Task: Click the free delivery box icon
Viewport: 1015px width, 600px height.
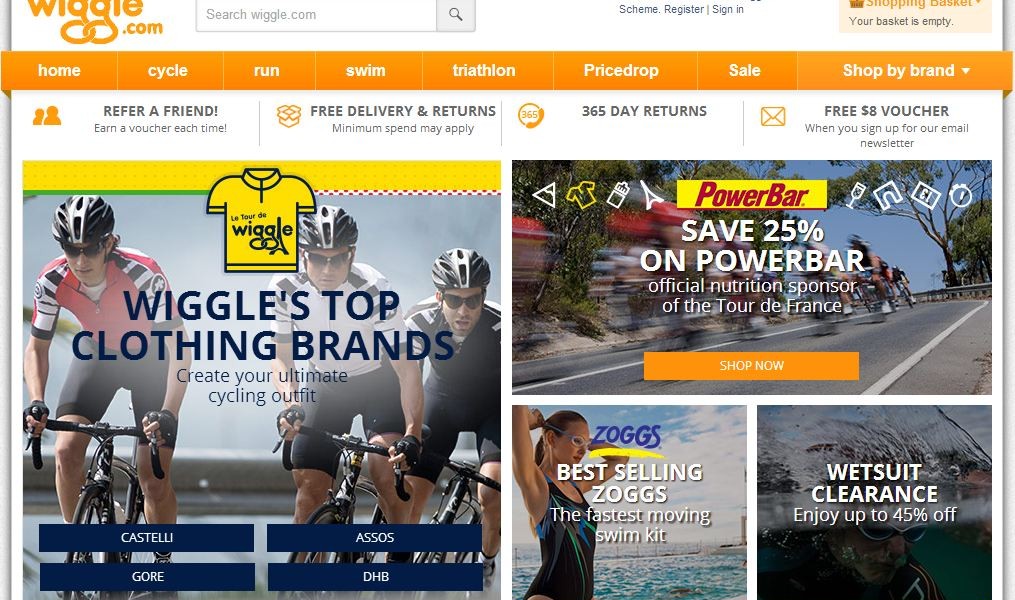Action: (289, 116)
